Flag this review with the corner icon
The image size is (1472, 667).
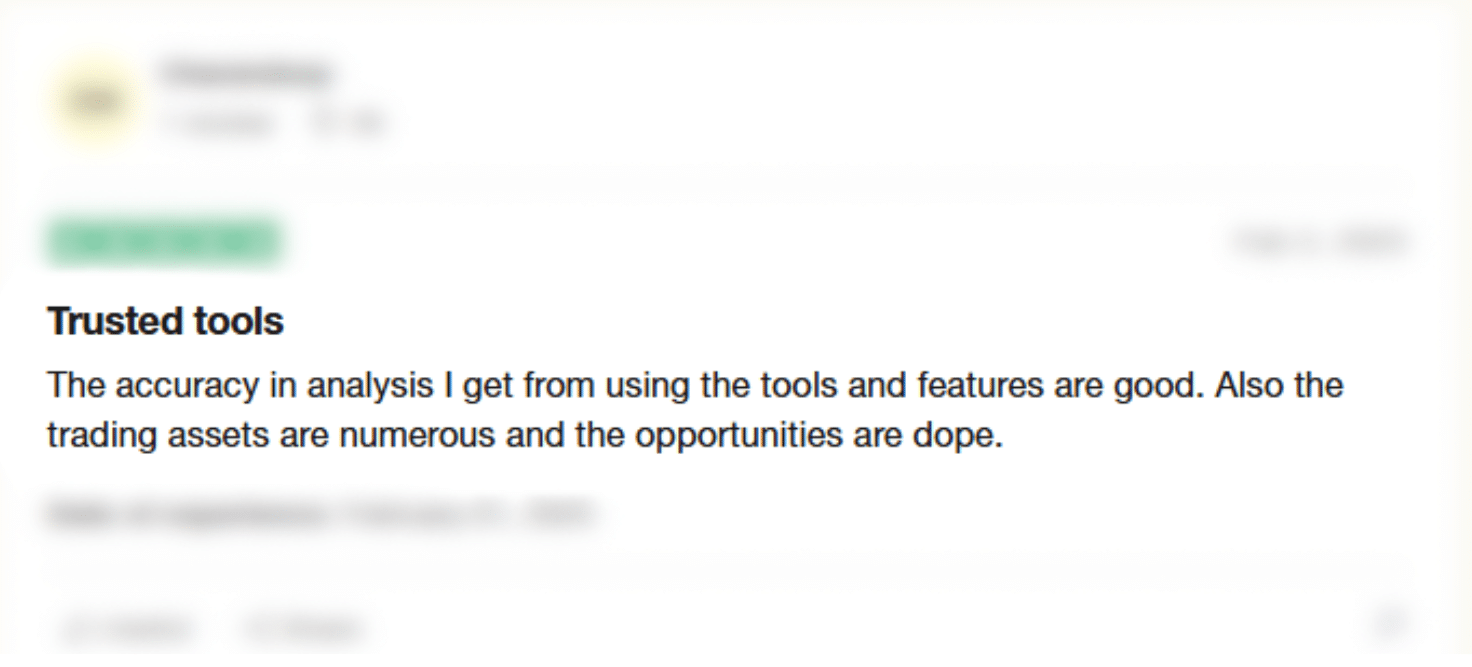point(1391,622)
